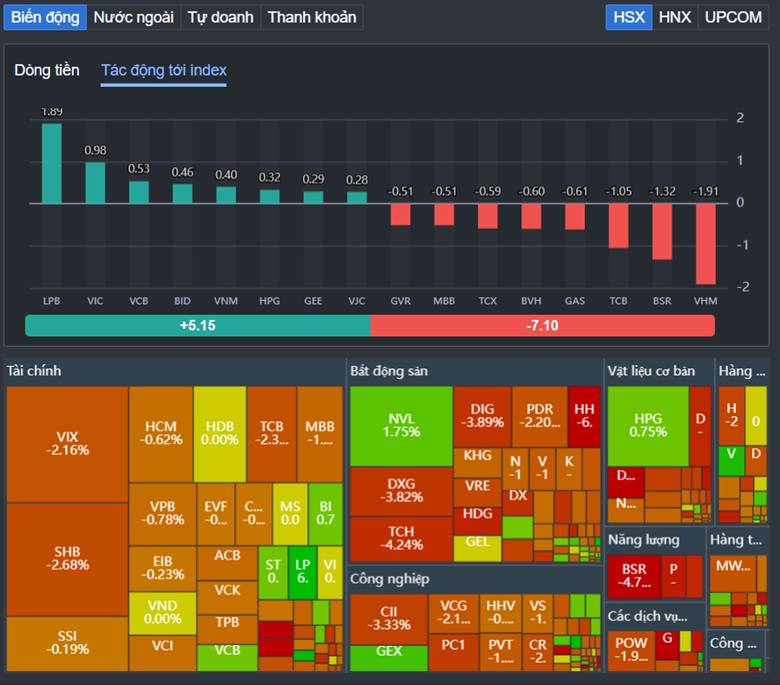780x685 pixels.
Task: Open the VND 0.00% tile
Action: [163, 612]
